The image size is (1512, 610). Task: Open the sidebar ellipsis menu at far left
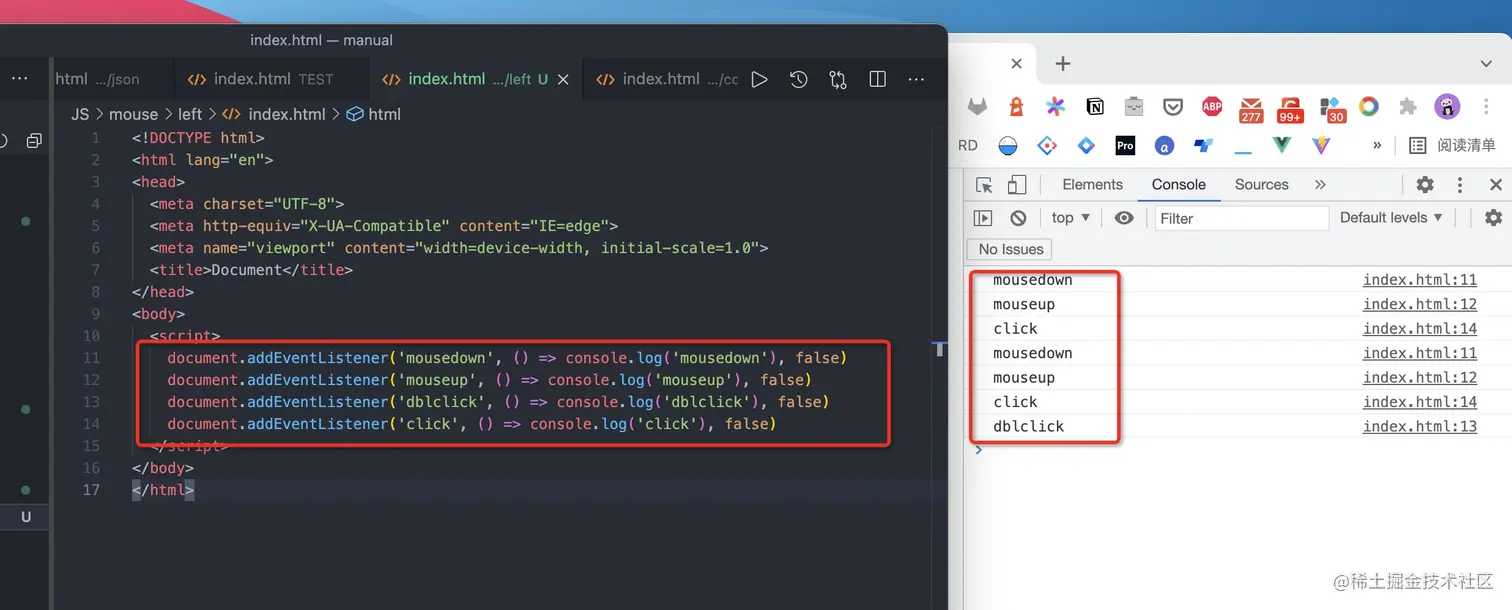tap(19, 78)
